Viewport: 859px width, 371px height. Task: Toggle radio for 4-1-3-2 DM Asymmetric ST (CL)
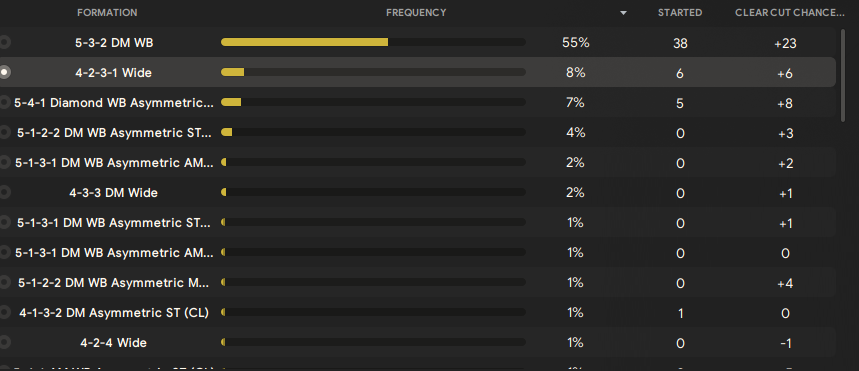point(4,312)
